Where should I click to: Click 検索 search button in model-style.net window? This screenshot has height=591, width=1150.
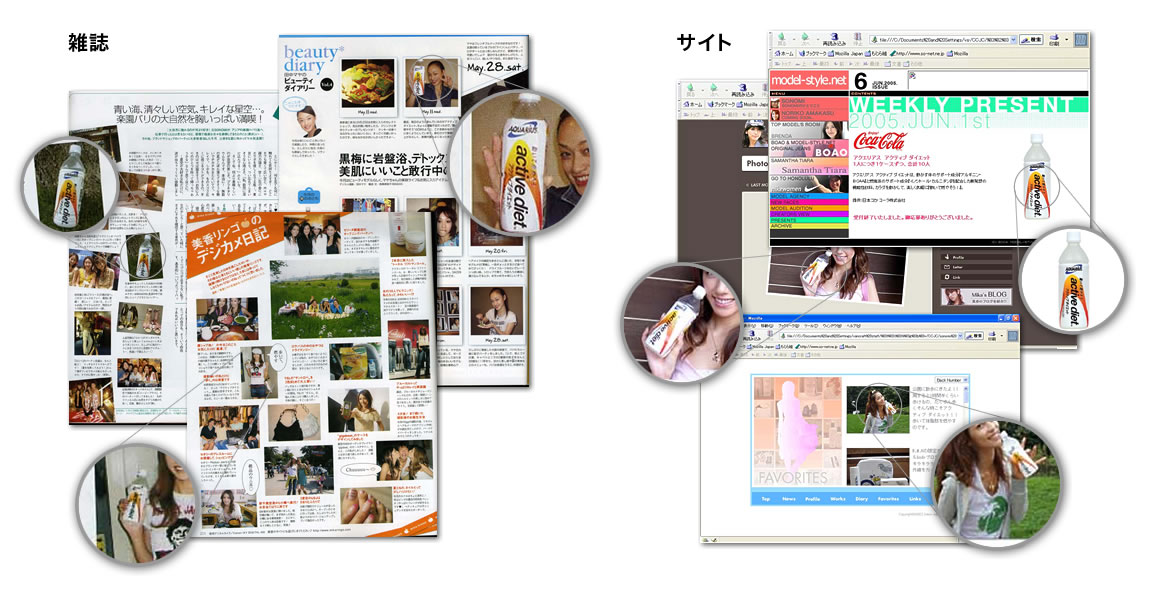[x=1031, y=40]
